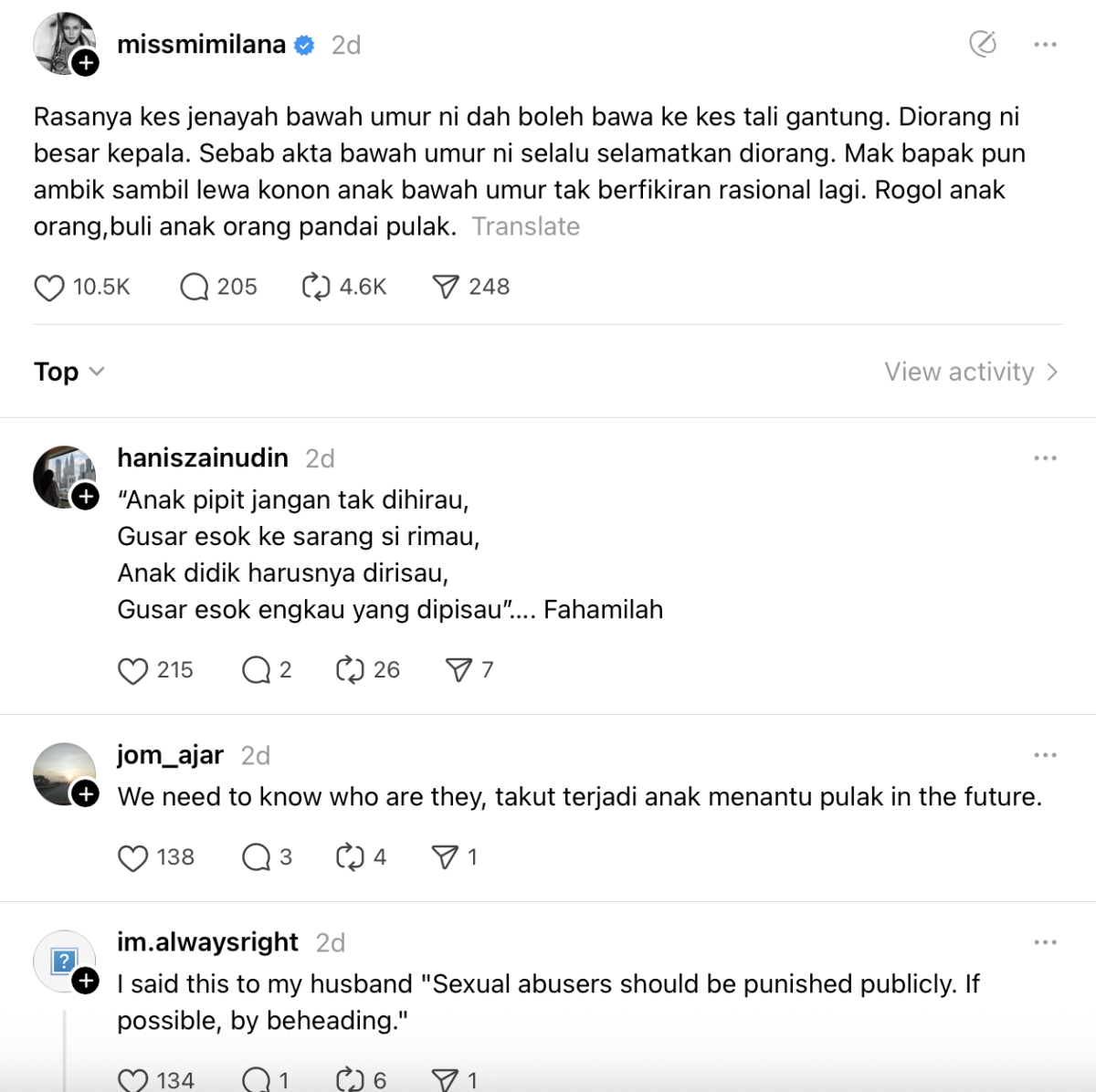
Task: Like haniszainudin's pantun reply
Action: click(133, 671)
